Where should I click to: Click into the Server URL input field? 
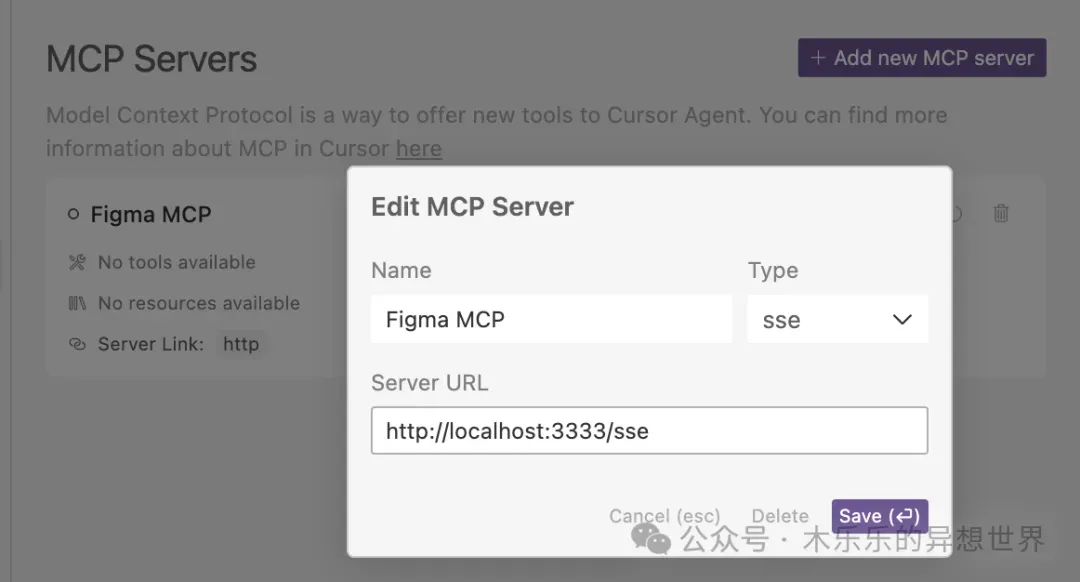[650, 430]
